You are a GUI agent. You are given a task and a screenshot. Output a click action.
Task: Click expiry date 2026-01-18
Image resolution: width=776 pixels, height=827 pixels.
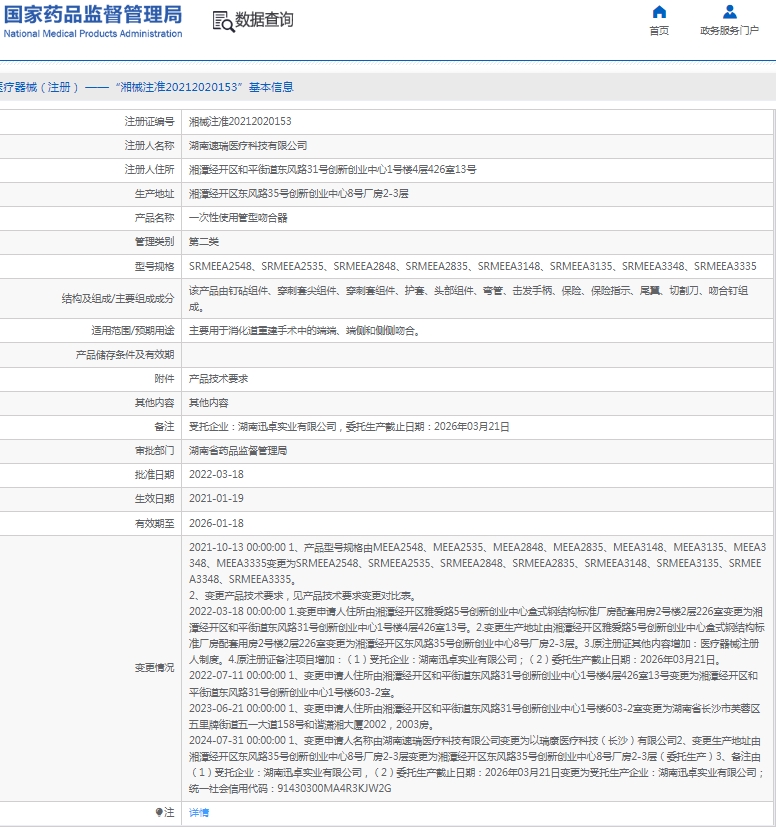[x=216, y=523]
